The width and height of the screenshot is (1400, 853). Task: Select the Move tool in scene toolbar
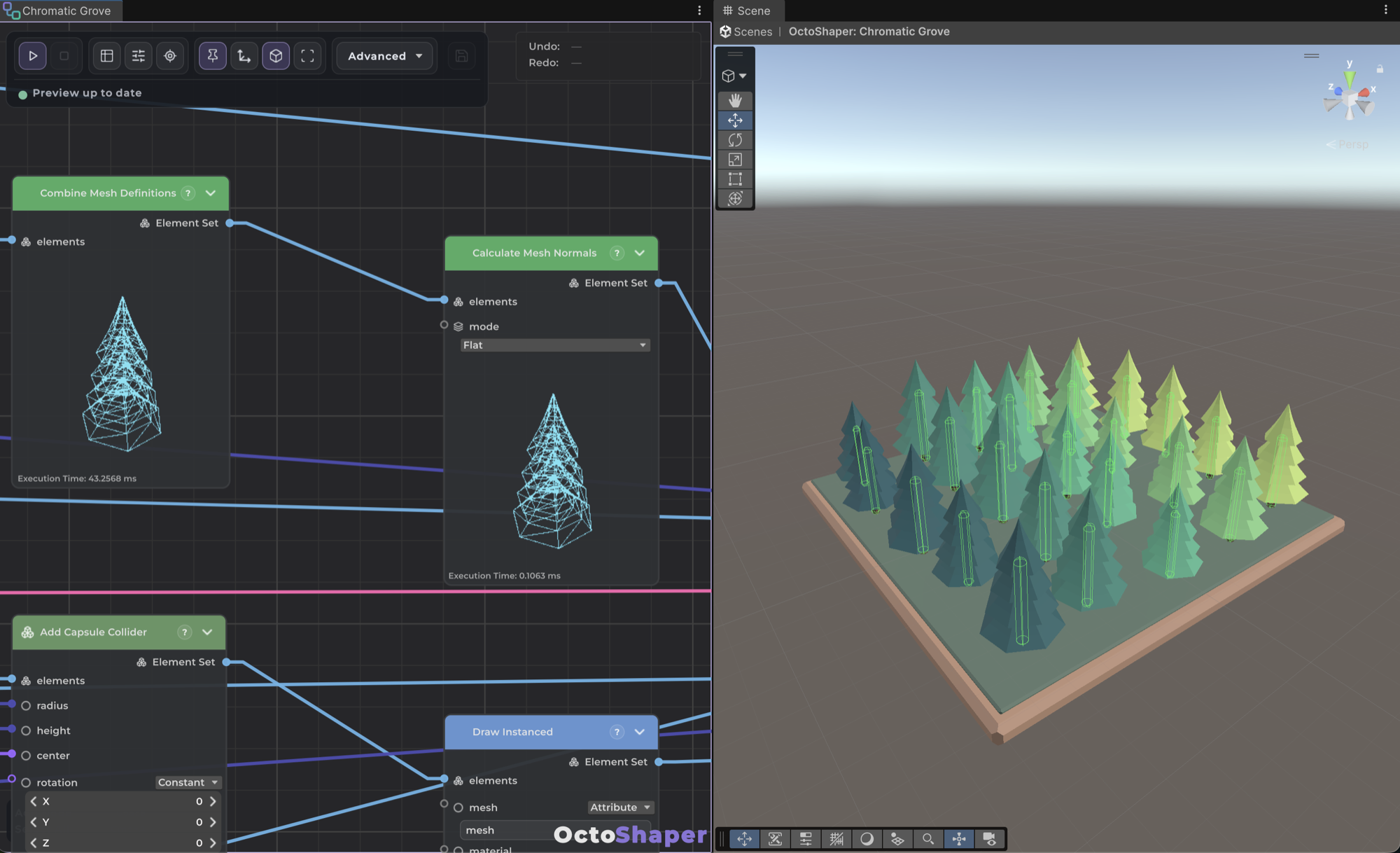735,120
